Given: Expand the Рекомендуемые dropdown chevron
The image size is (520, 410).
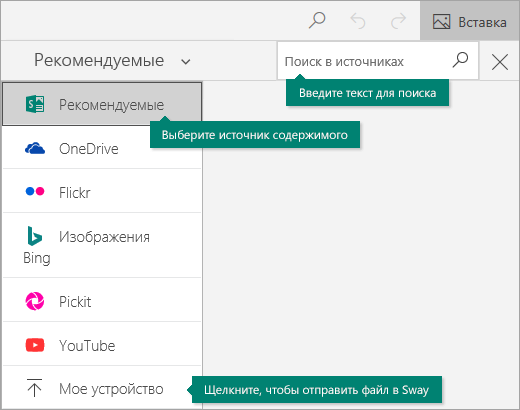Looking at the screenshot, I should click(x=186, y=62).
